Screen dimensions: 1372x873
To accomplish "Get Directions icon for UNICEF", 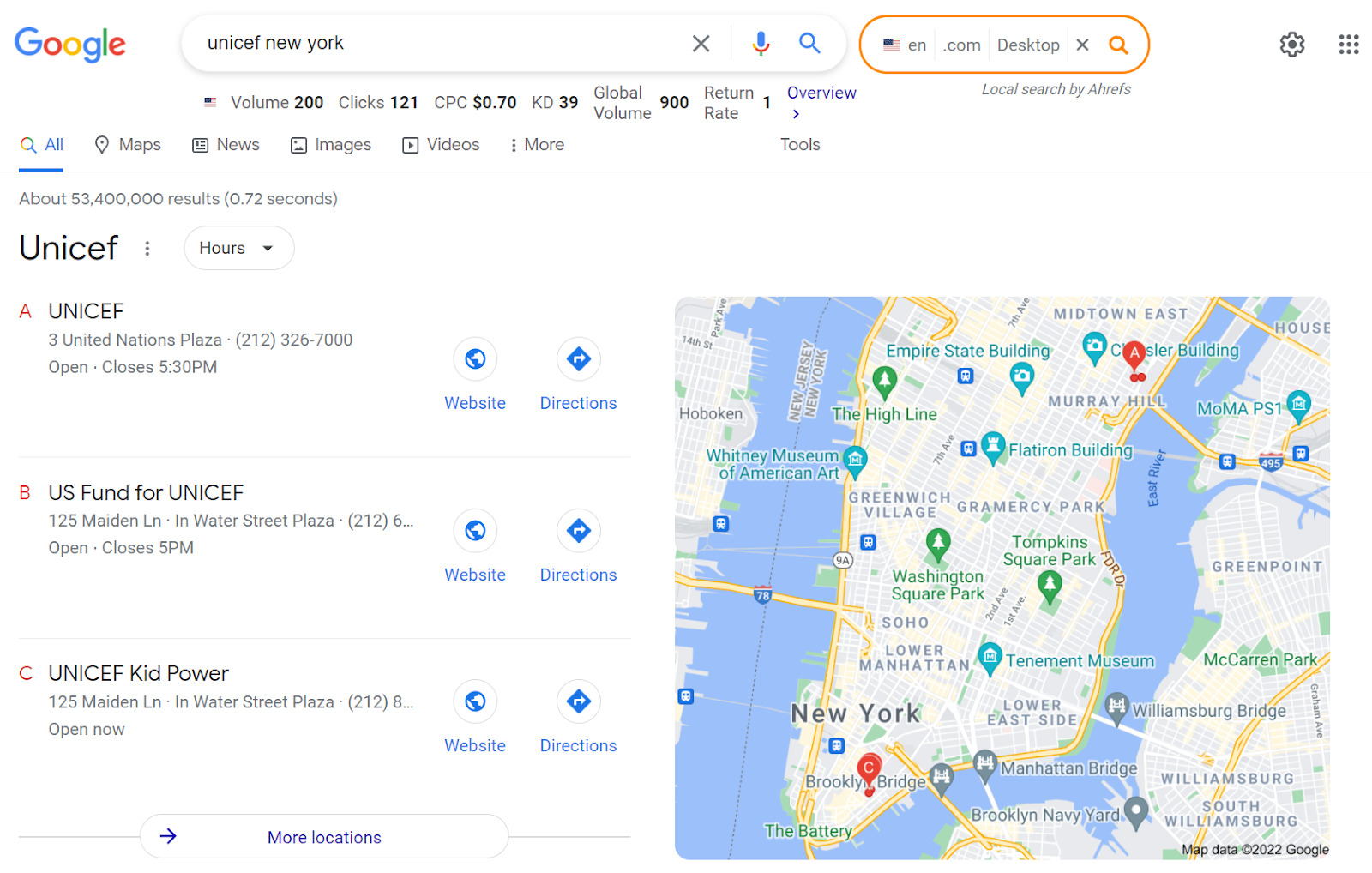I will [579, 359].
